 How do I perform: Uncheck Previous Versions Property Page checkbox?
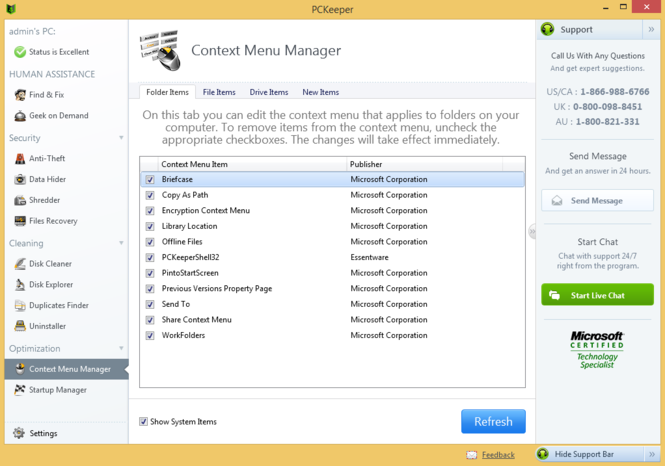[150, 289]
